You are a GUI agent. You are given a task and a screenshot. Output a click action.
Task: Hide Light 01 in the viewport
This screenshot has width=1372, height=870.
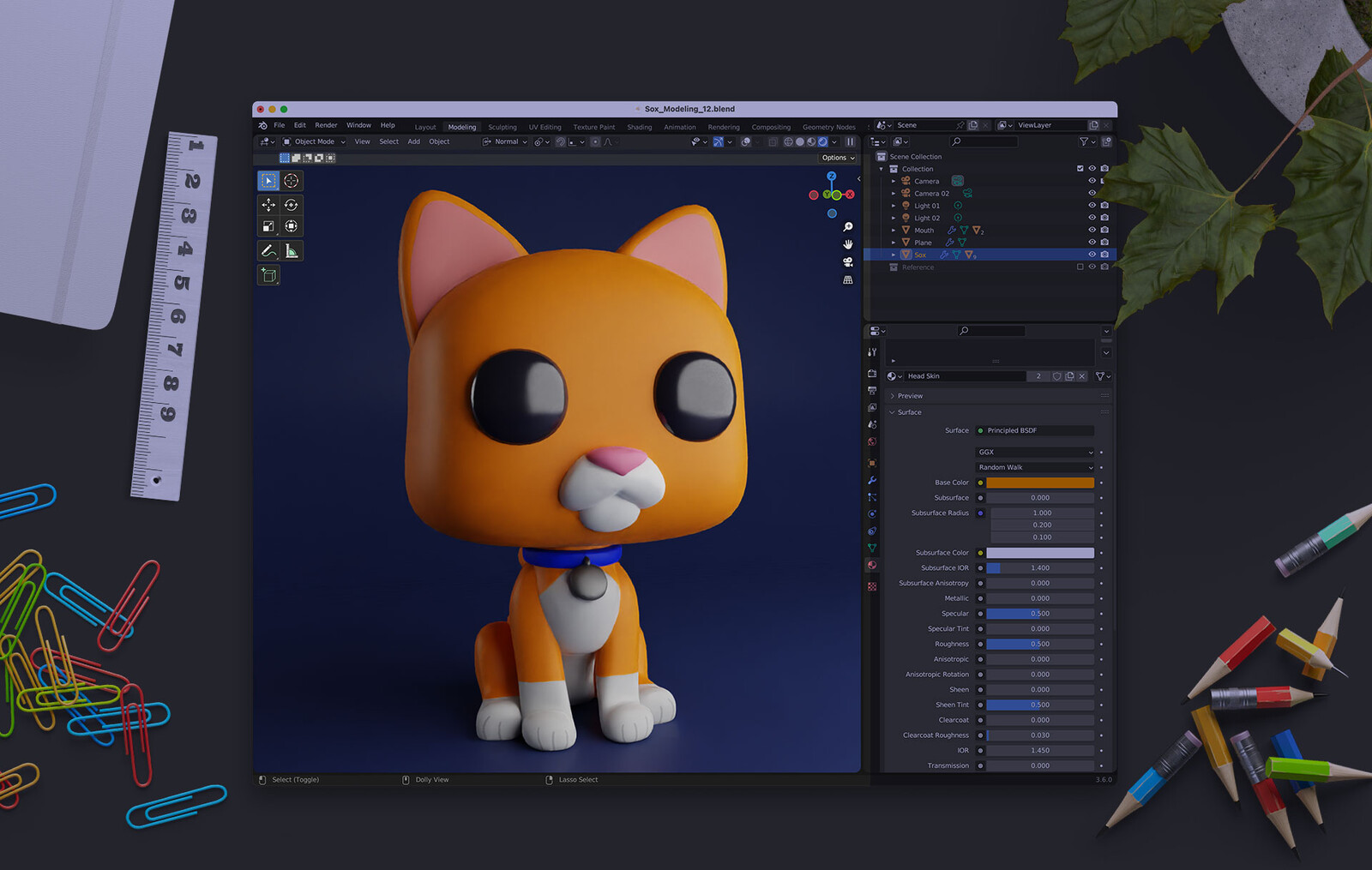[x=1092, y=206]
